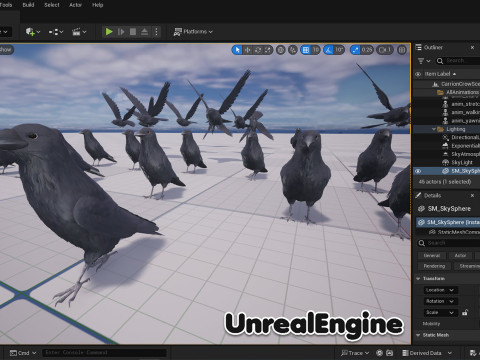Open the Tools menu
Viewport: 480px width, 360px height.
[6, 5]
